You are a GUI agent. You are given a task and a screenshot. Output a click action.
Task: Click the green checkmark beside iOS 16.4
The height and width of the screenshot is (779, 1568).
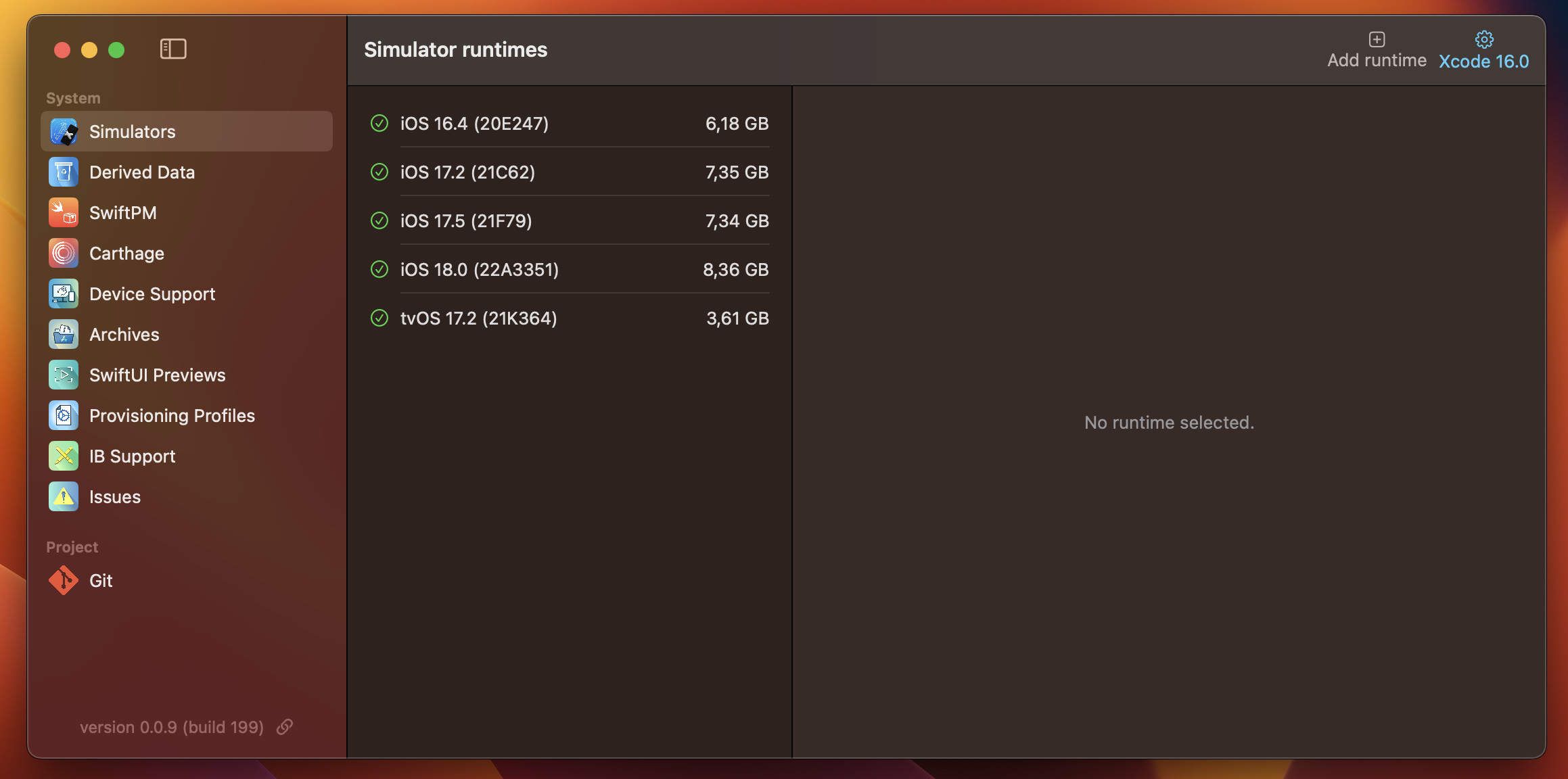coord(379,123)
